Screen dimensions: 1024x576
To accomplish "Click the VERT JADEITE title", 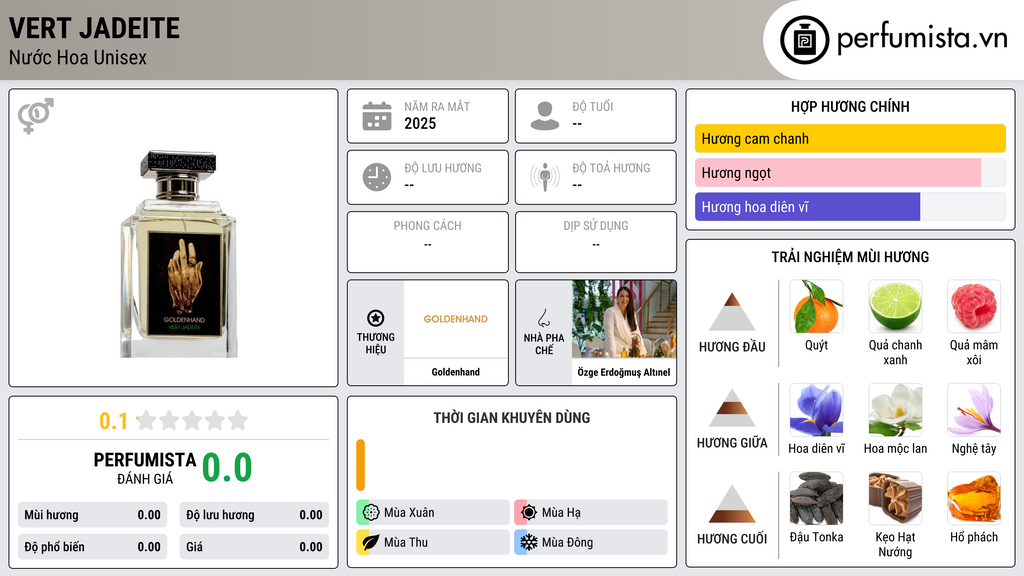I will click(x=94, y=28).
